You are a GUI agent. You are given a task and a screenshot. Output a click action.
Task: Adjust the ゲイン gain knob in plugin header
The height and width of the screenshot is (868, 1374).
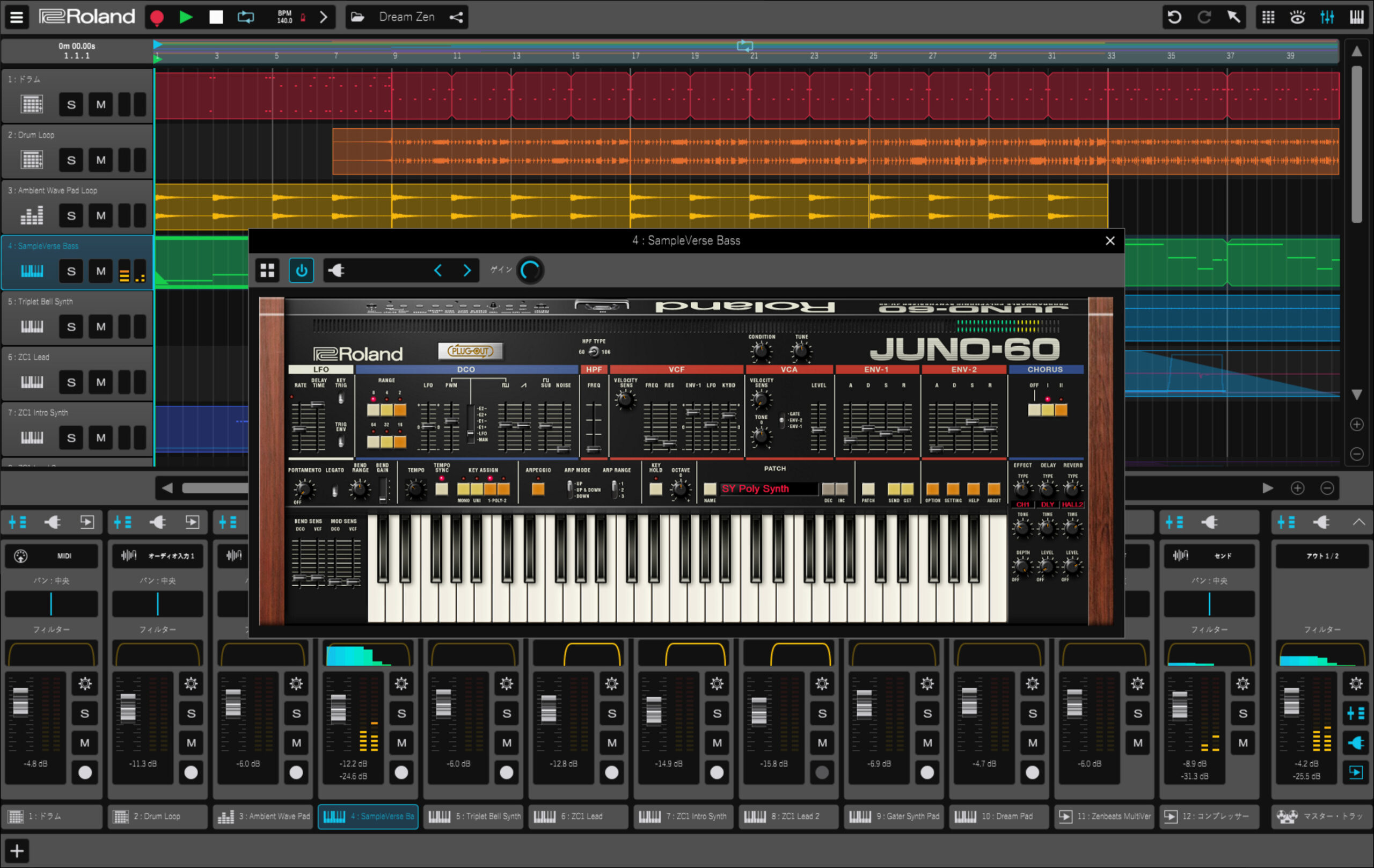point(531,270)
